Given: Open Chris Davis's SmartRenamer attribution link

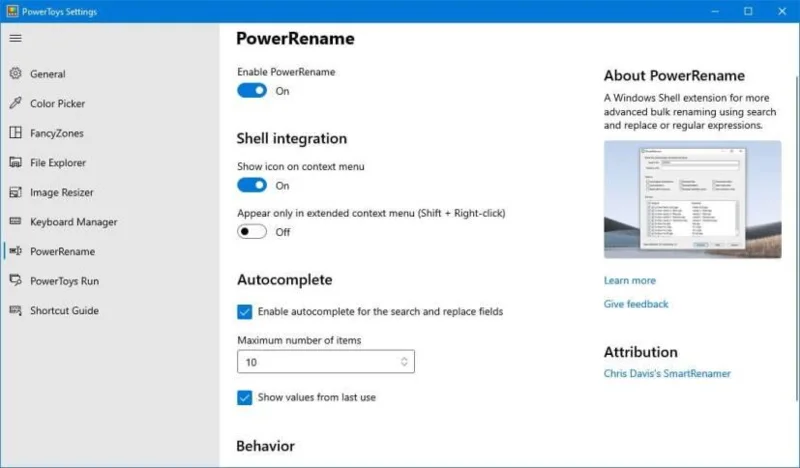Looking at the screenshot, I should (667, 373).
